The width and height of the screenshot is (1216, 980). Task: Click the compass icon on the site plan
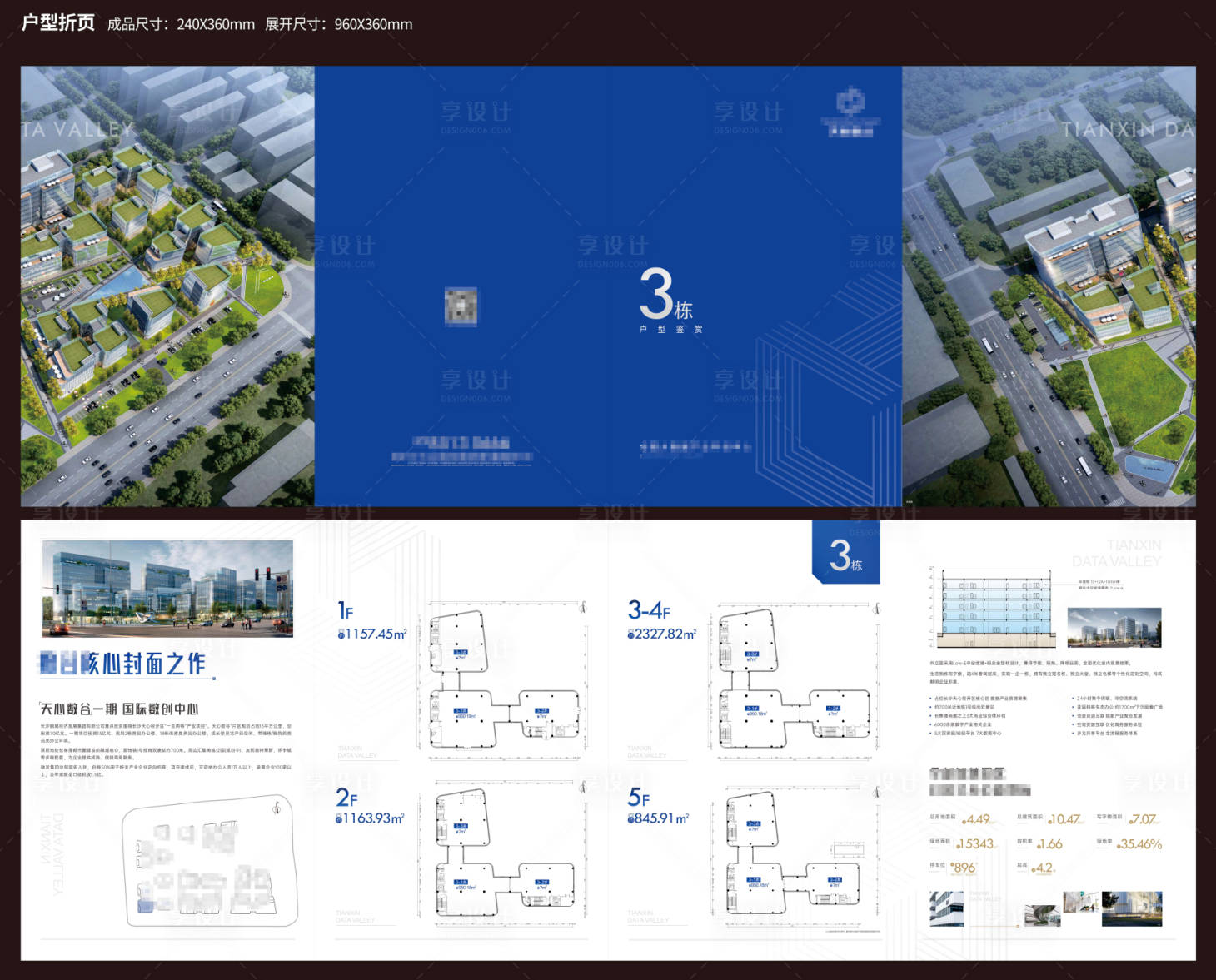pos(277,807)
